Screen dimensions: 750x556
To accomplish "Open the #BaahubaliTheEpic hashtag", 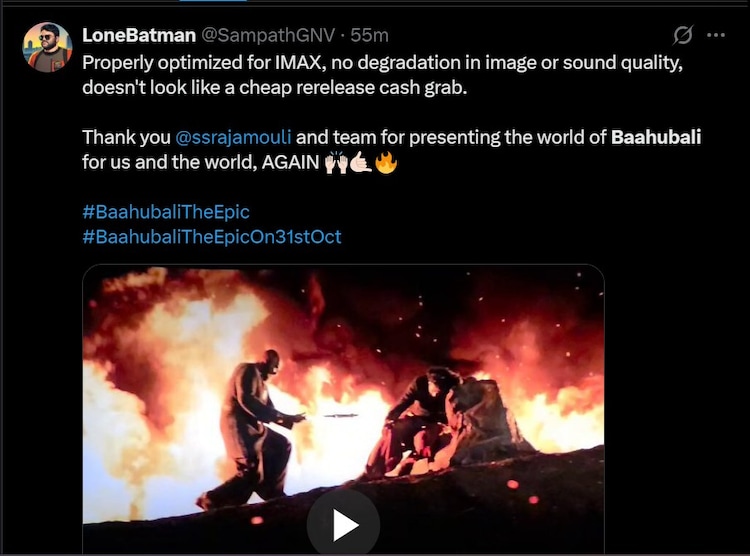I will (x=166, y=212).
